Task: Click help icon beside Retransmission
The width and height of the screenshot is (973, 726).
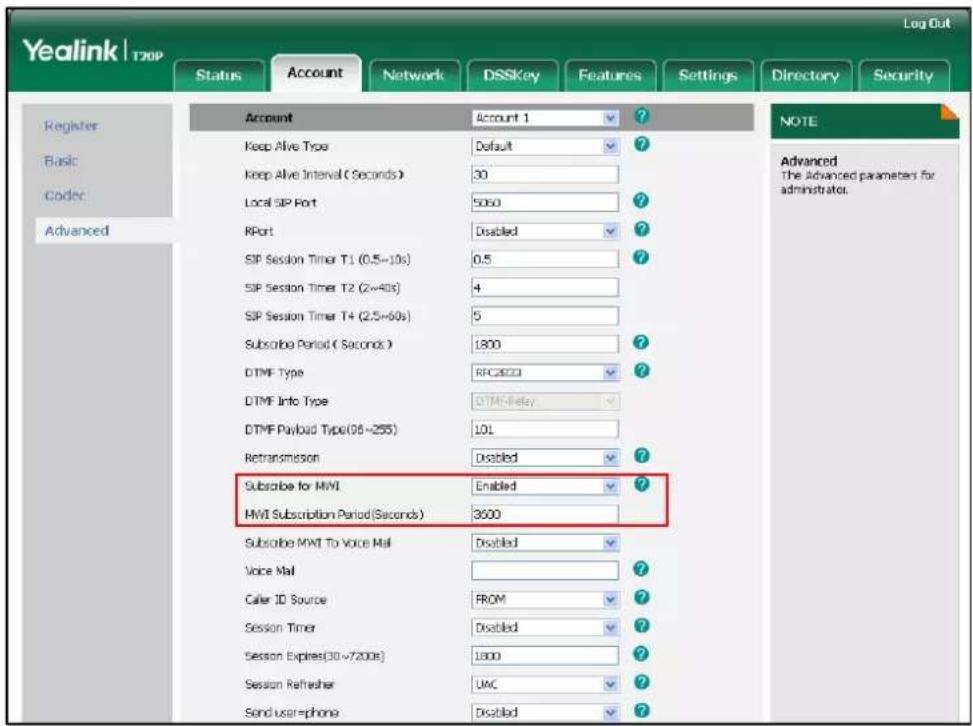Action: [642, 455]
